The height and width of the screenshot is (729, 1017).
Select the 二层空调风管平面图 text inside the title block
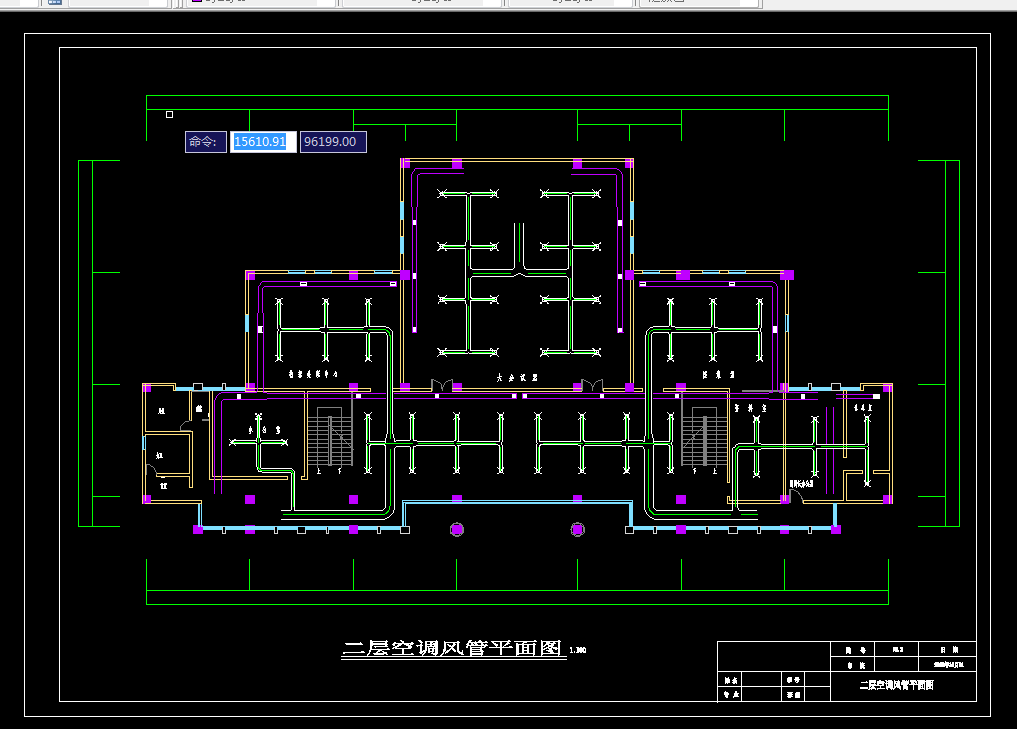896,685
